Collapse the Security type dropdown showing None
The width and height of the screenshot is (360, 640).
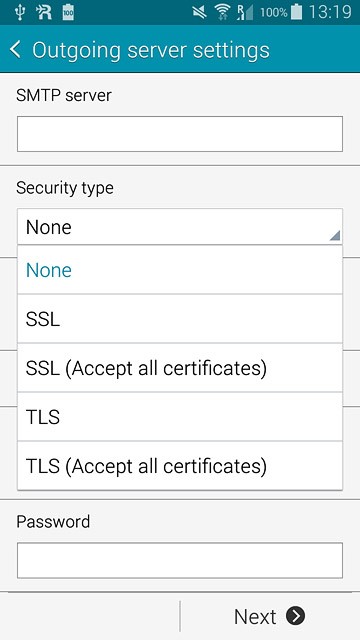click(x=180, y=227)
